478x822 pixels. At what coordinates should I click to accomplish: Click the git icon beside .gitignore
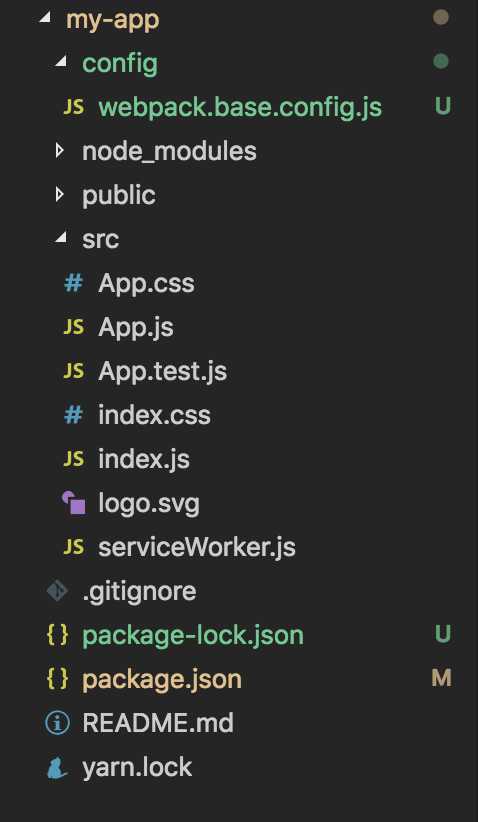(x=57, y=591)
